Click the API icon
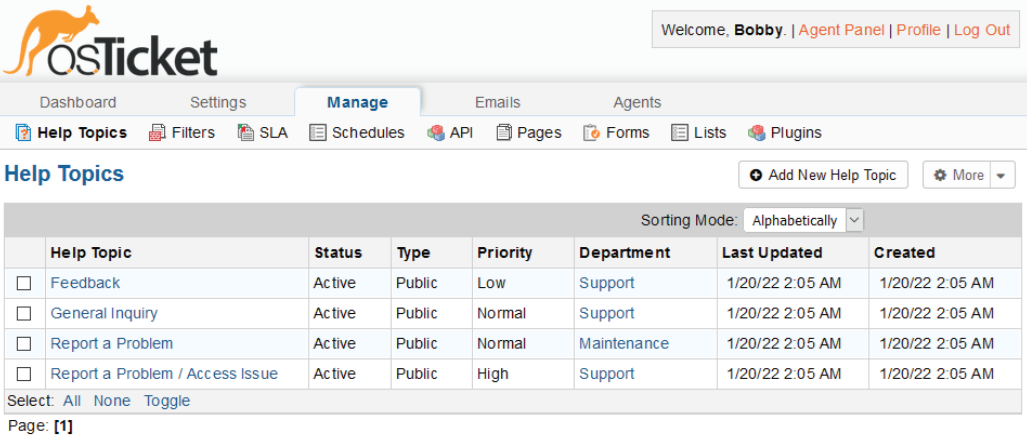1027x441 pixels. (x=436, y=133)
